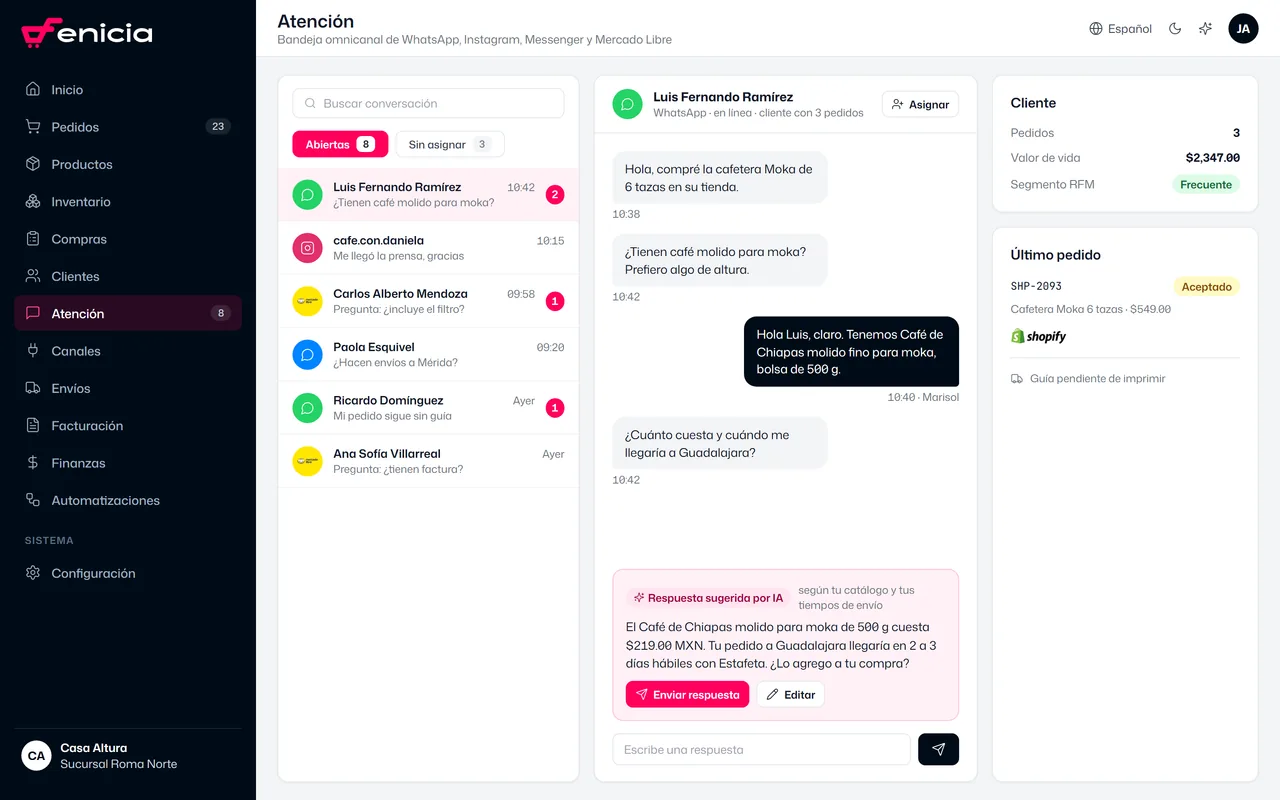1280x800 pixels.
Task: Go to Inicio in the sidebar
Action: (128, 90)
